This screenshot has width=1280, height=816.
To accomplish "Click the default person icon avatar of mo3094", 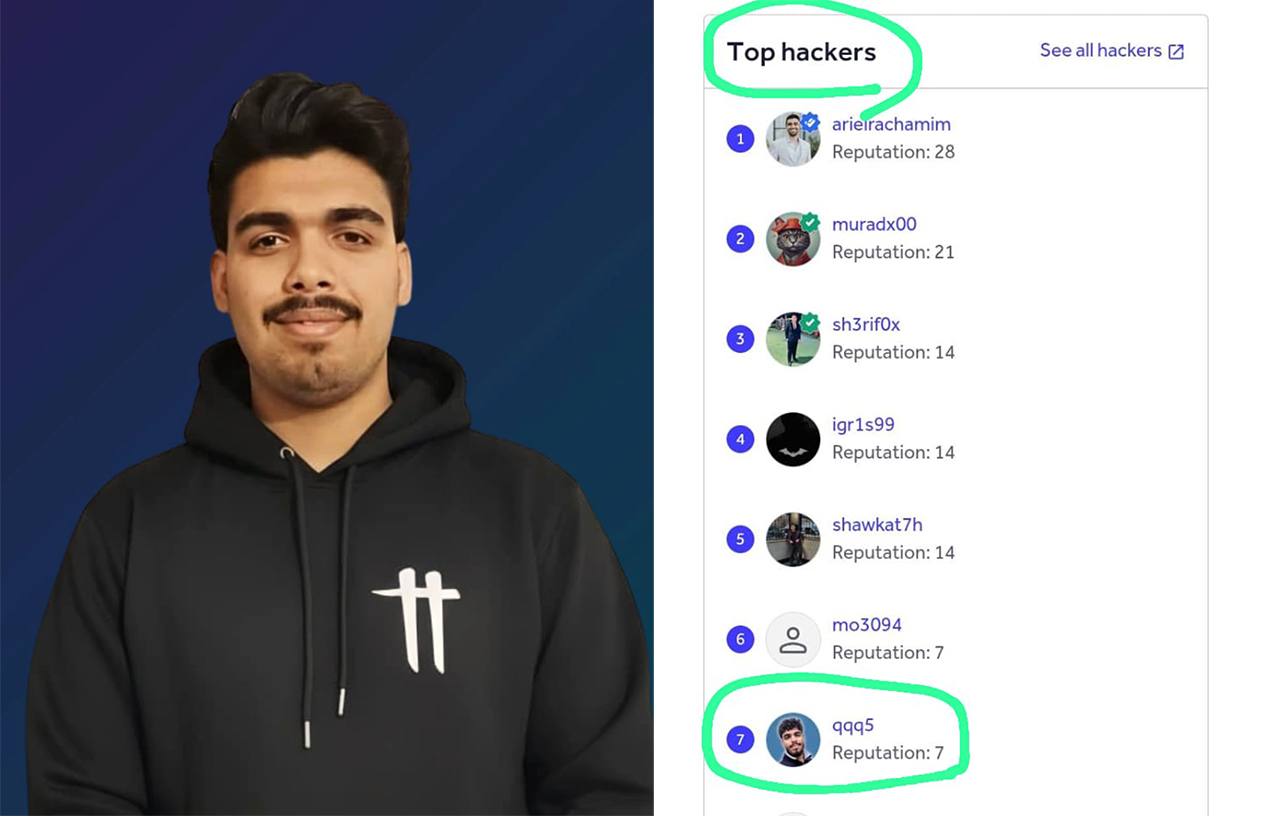I will point(793,639).
